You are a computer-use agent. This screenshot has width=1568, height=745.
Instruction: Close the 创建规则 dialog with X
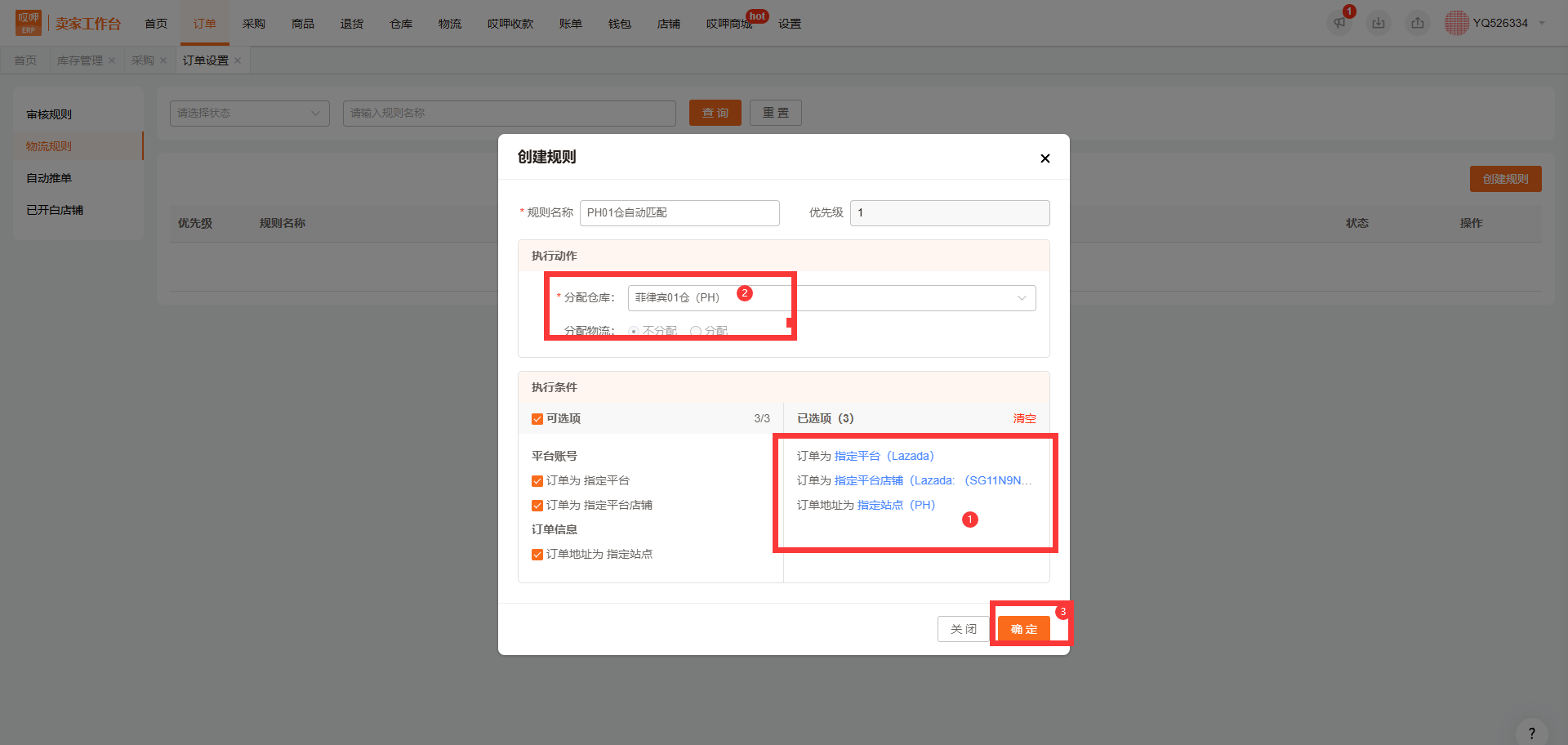tap(1045, 158)
